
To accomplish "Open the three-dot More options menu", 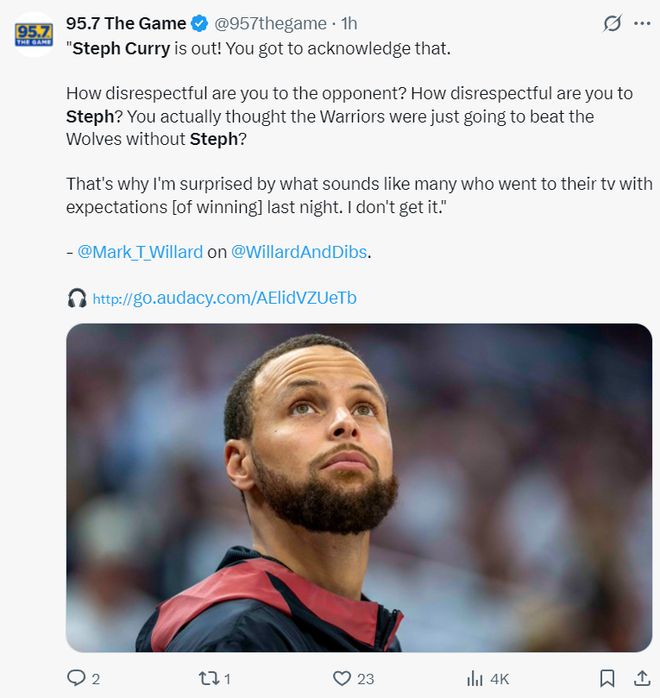I will tap(642, 23).
